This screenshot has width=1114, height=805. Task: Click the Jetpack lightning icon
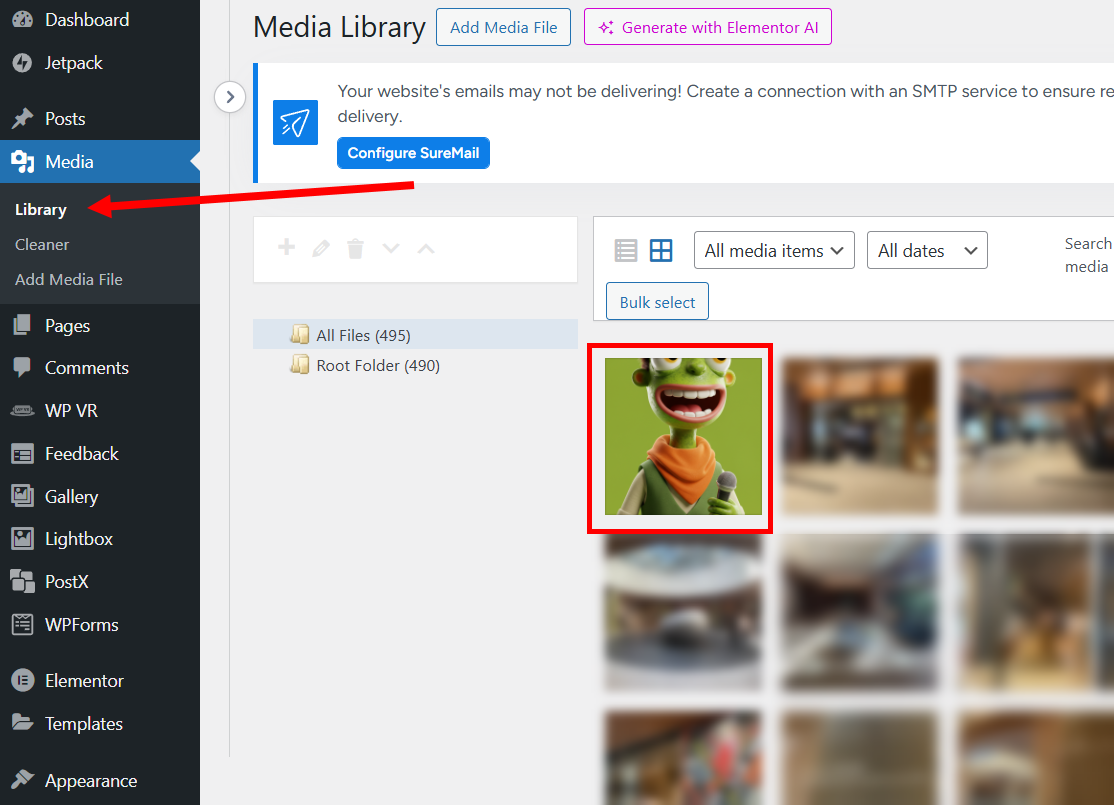coord(22,63)
